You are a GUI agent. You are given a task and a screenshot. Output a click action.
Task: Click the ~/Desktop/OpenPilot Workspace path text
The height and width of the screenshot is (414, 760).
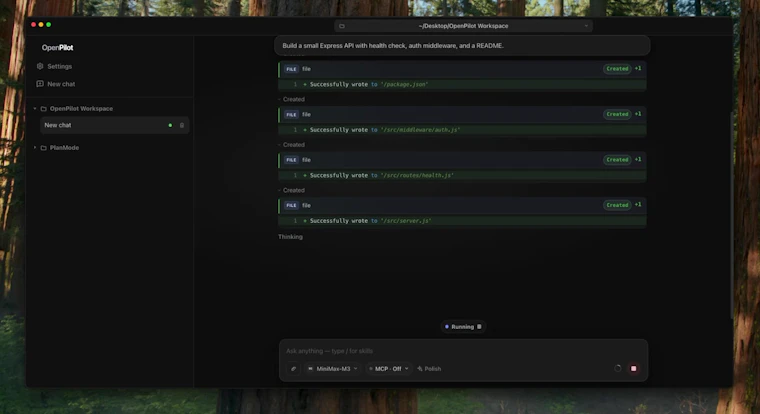[463, 26]
